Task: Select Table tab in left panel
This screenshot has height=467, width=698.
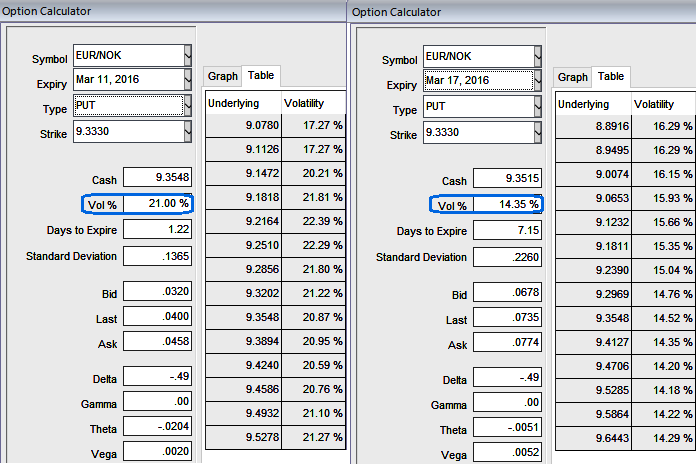Action: (x=261, y=76)
